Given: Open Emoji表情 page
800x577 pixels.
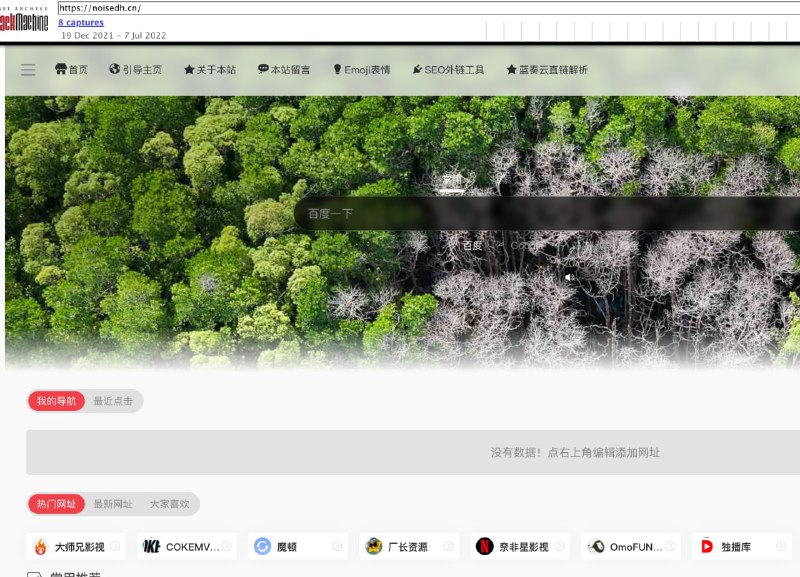Looking at the screenshot, I should coord(362,69).
